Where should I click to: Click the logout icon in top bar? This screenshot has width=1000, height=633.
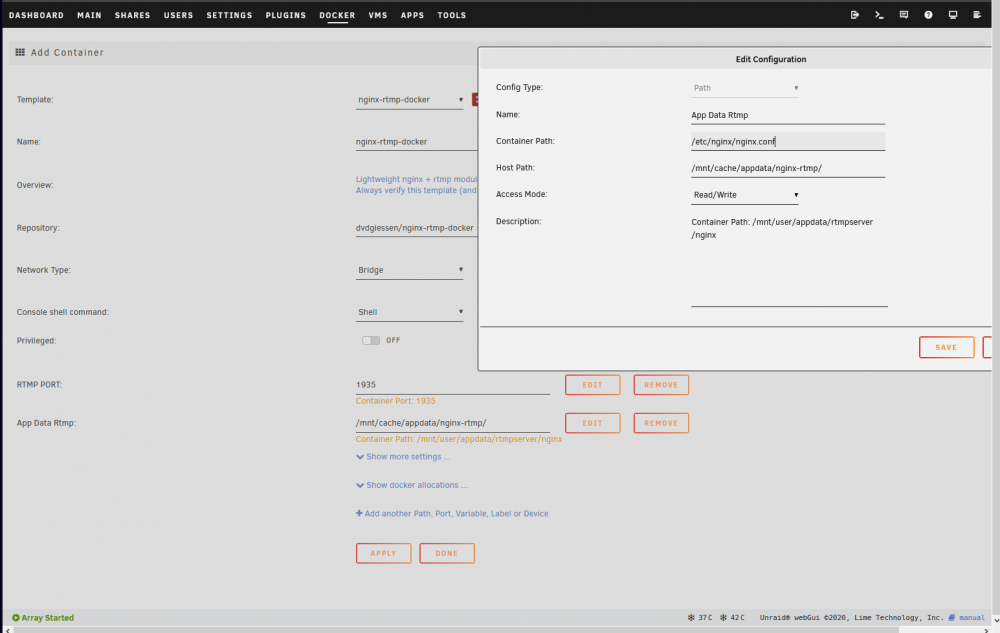(x=855, y=15)
